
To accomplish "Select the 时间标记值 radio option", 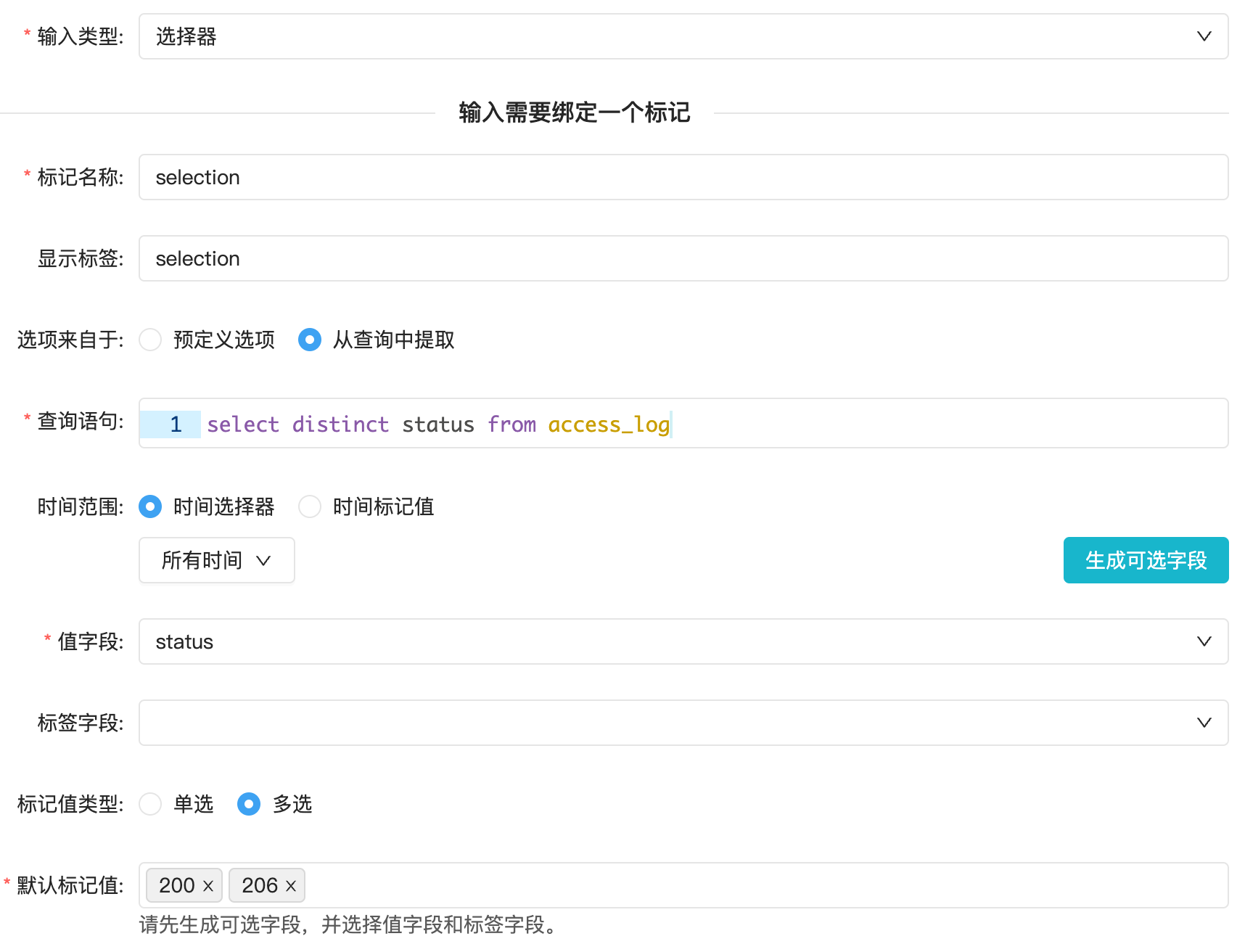I will pos(310,506).
